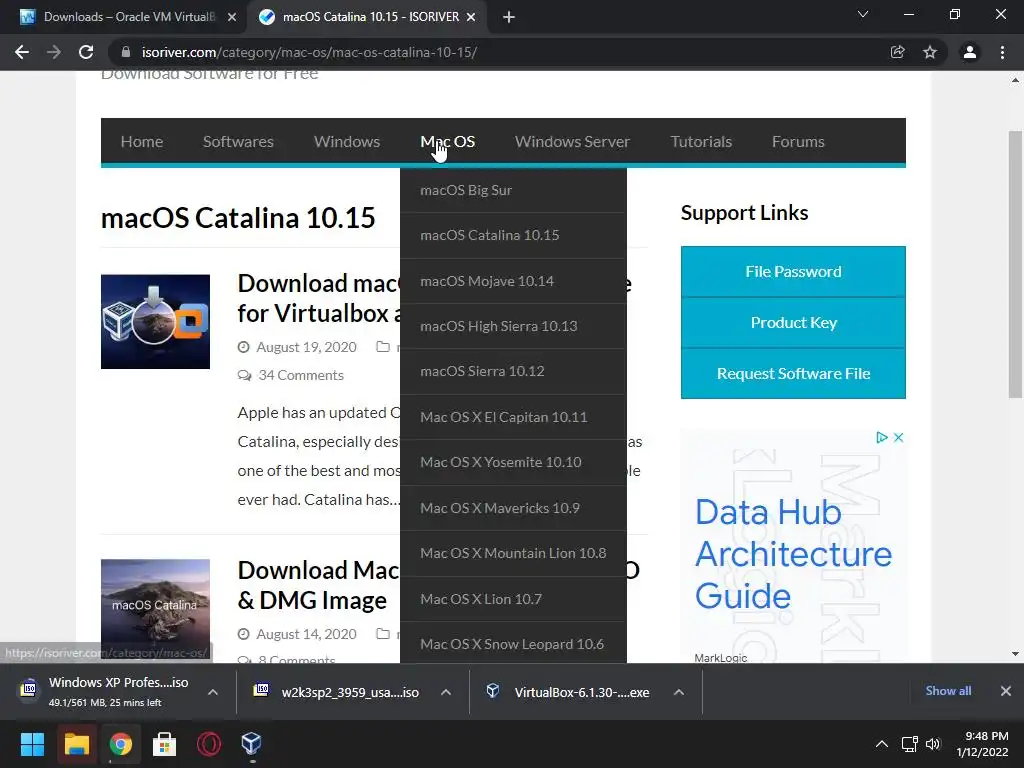Open VirtualBox from the taskbar
The width and height of the screenshot is (1024, 768).
point(251,744)
